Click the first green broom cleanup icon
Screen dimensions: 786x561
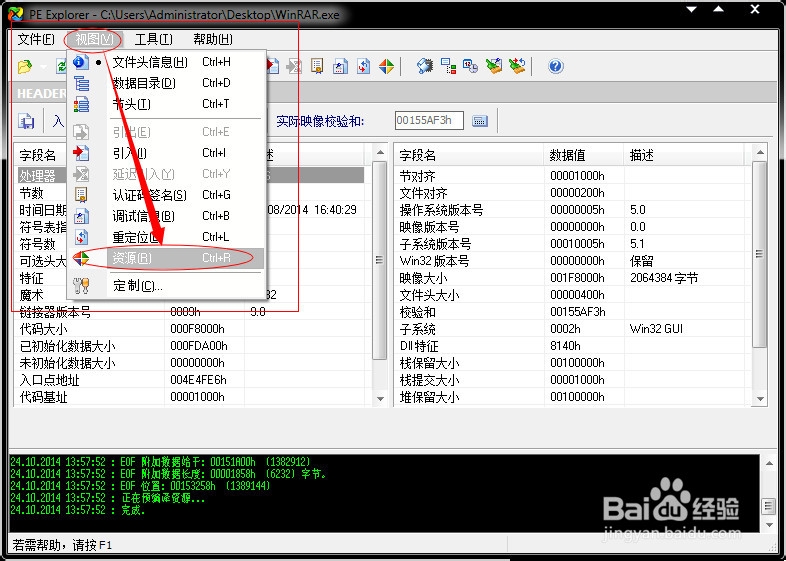(494, 66)
